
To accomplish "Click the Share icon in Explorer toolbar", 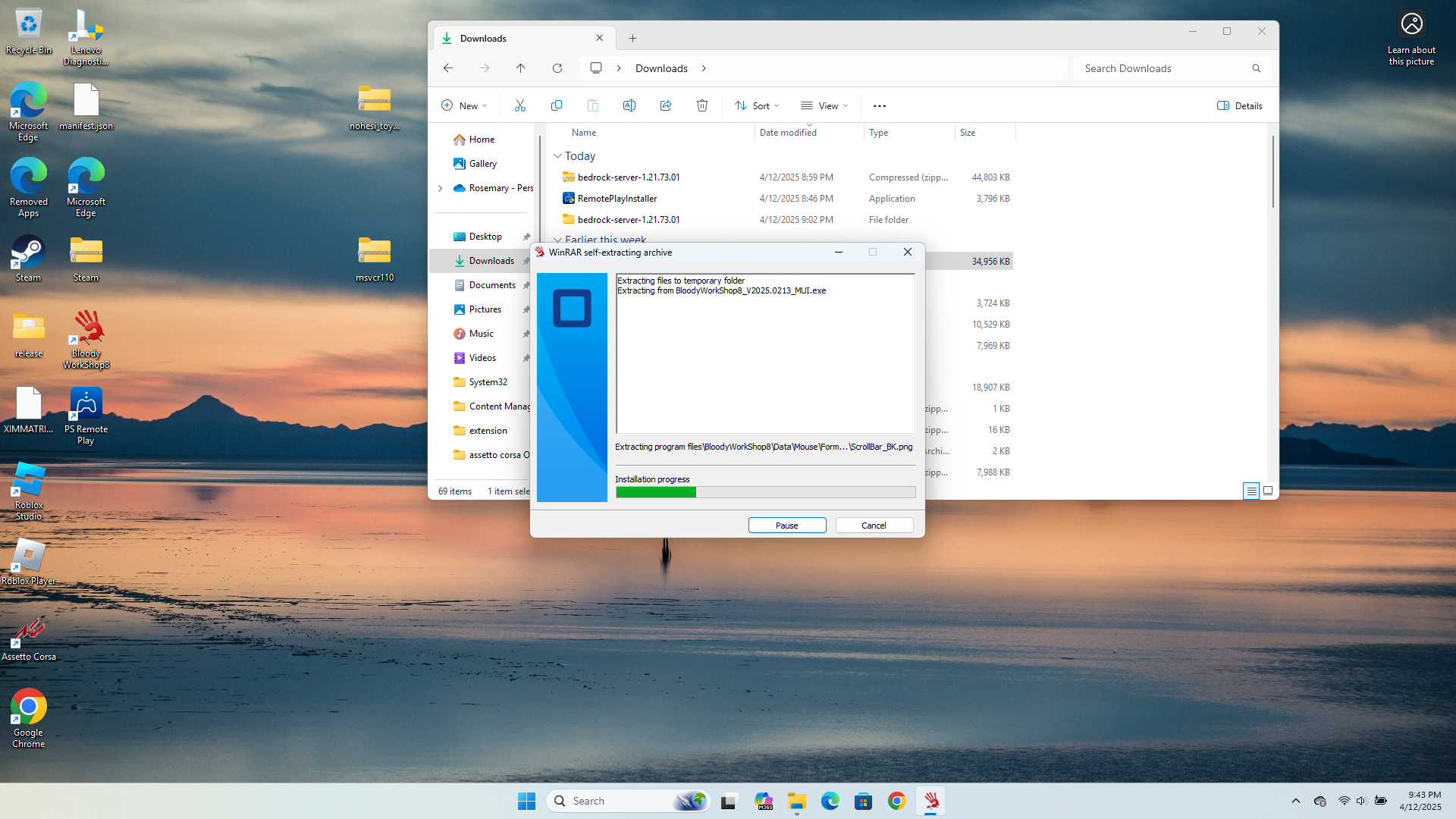I will pos(666,106).
